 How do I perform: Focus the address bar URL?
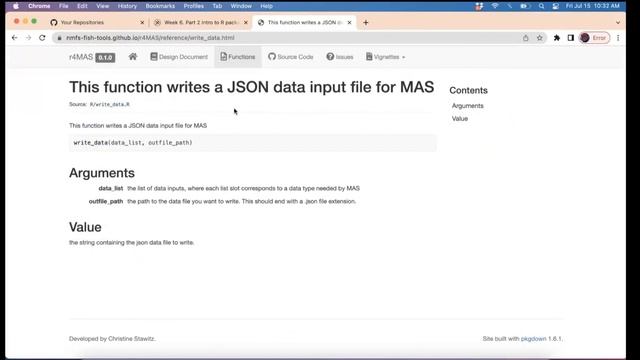150,38
